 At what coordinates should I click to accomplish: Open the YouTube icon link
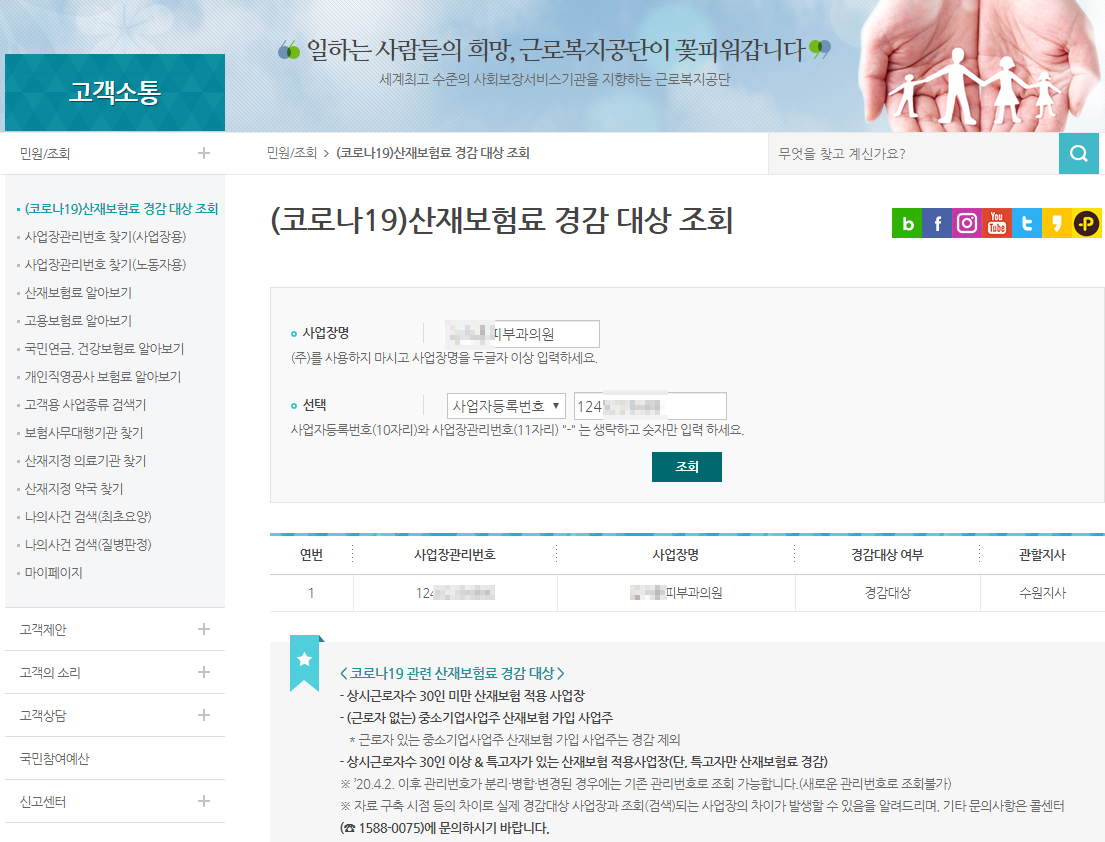996,224
